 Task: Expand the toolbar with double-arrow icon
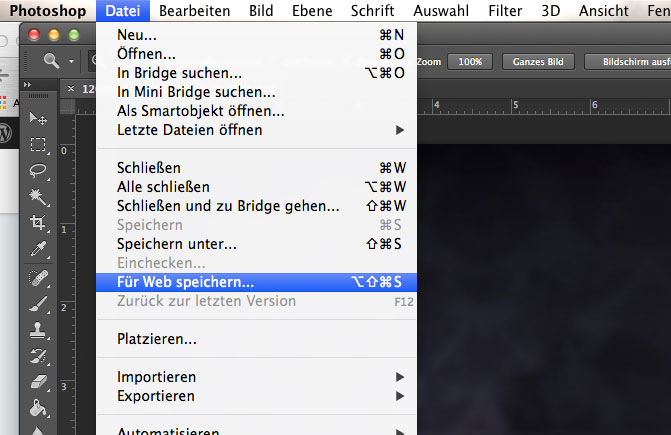(x=27, y=85)
